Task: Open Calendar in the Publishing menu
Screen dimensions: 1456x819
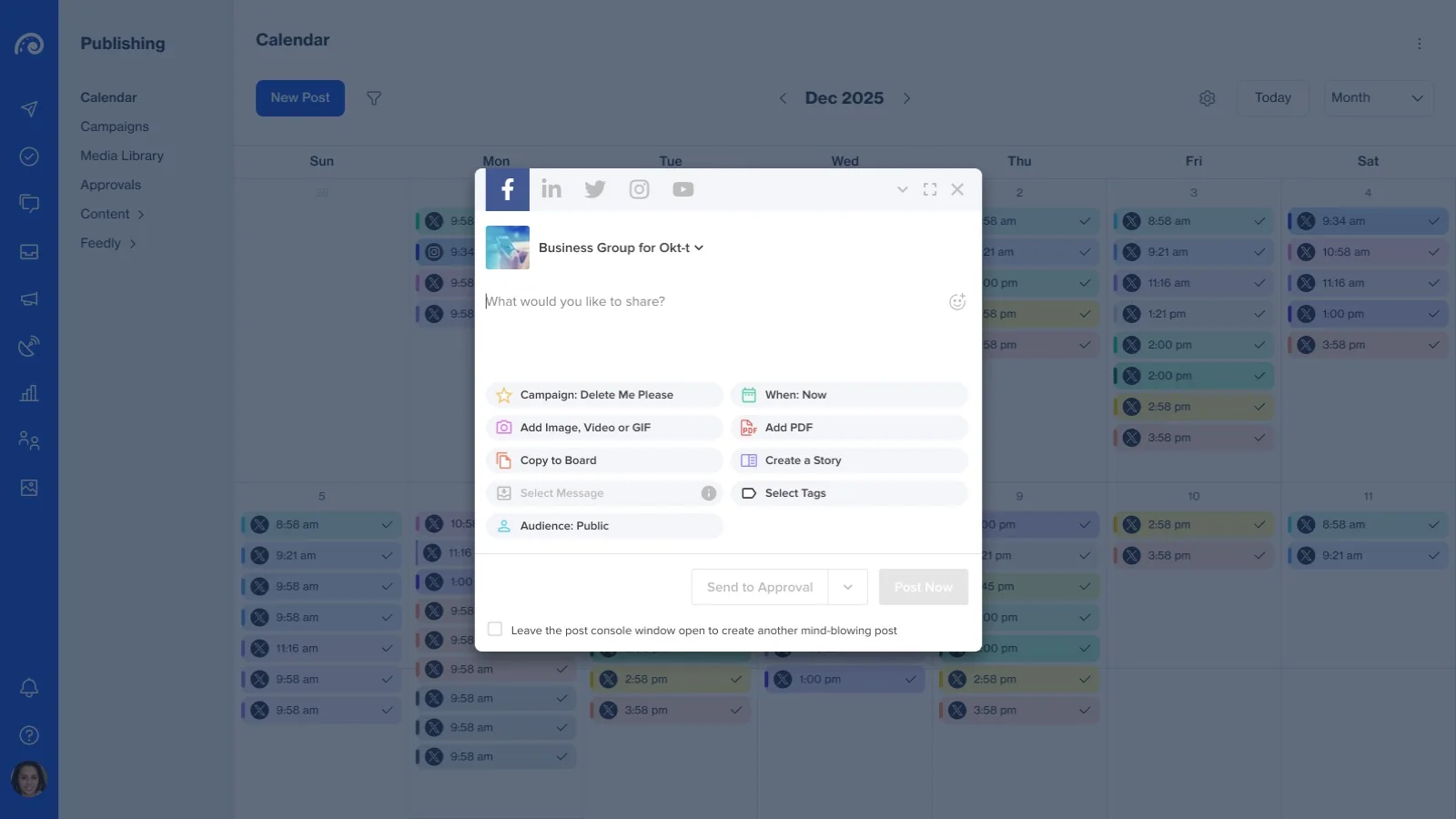Action: (x=108, y=97)
